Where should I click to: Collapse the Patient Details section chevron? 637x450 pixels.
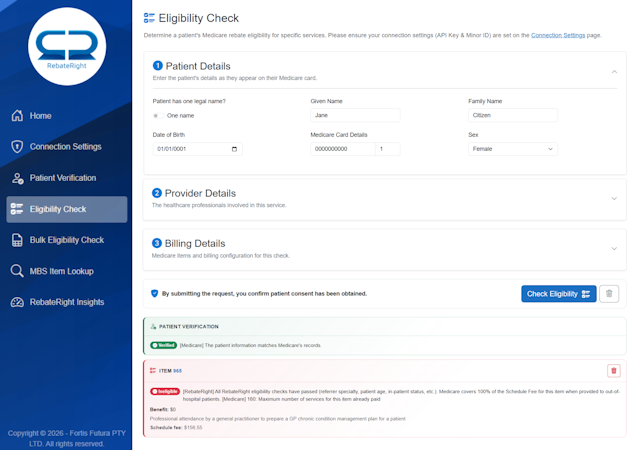pos(614,72)
